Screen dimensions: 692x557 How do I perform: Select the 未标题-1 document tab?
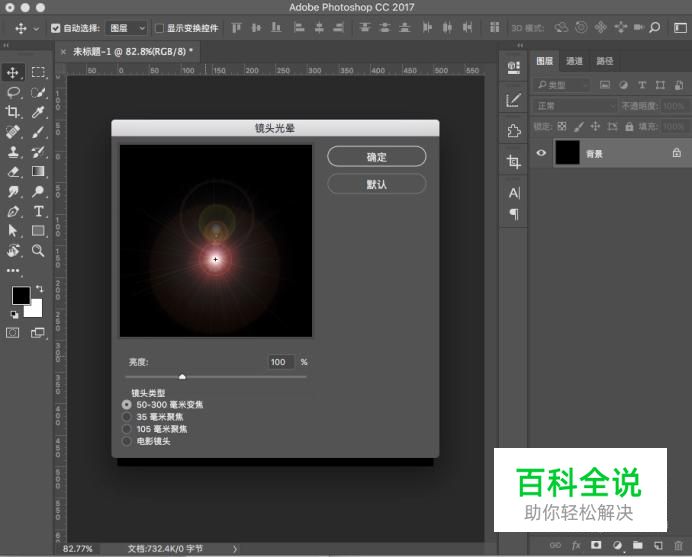click(x=132, y=52)
